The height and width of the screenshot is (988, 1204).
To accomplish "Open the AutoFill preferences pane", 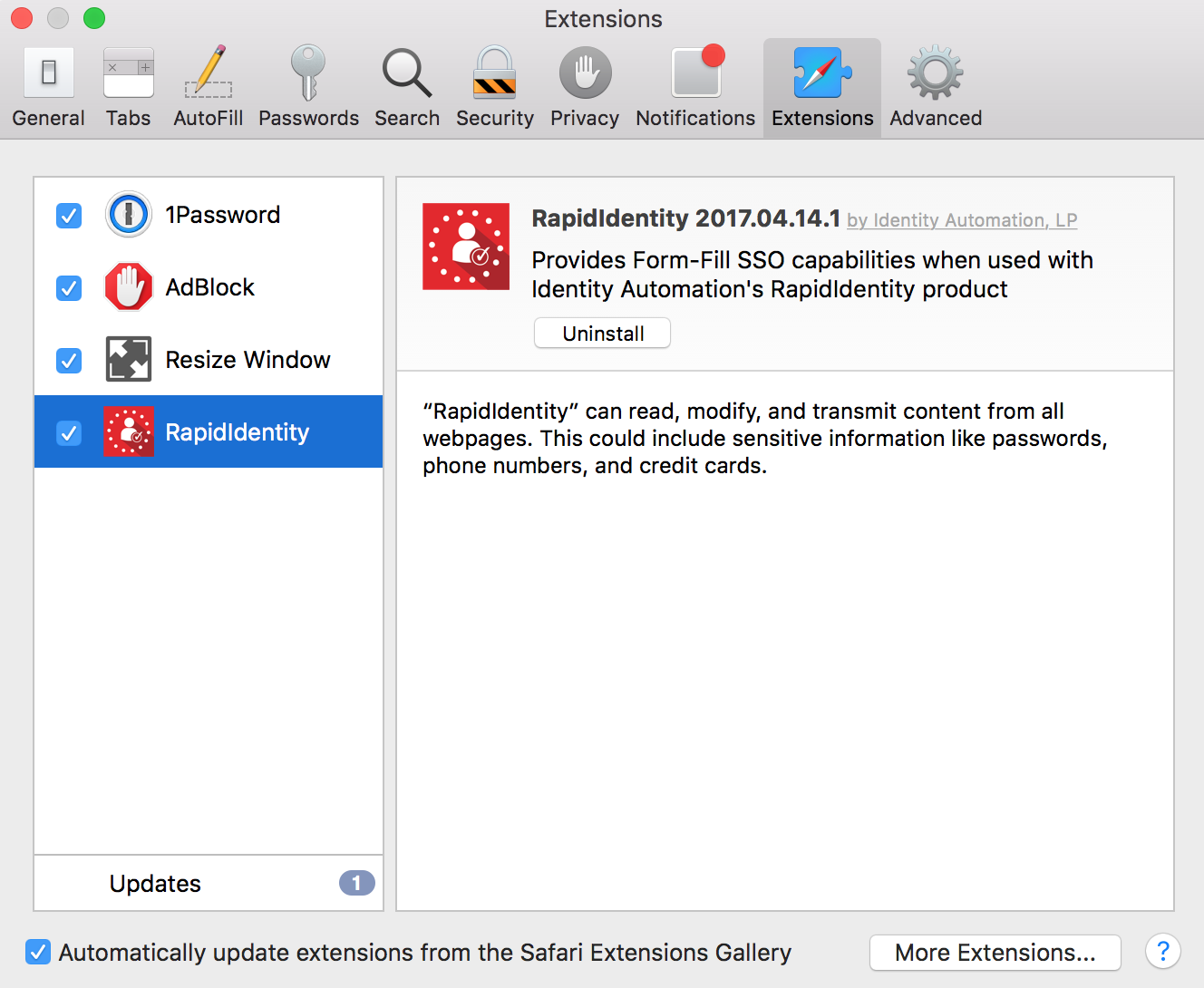I will tap(209, 88).
